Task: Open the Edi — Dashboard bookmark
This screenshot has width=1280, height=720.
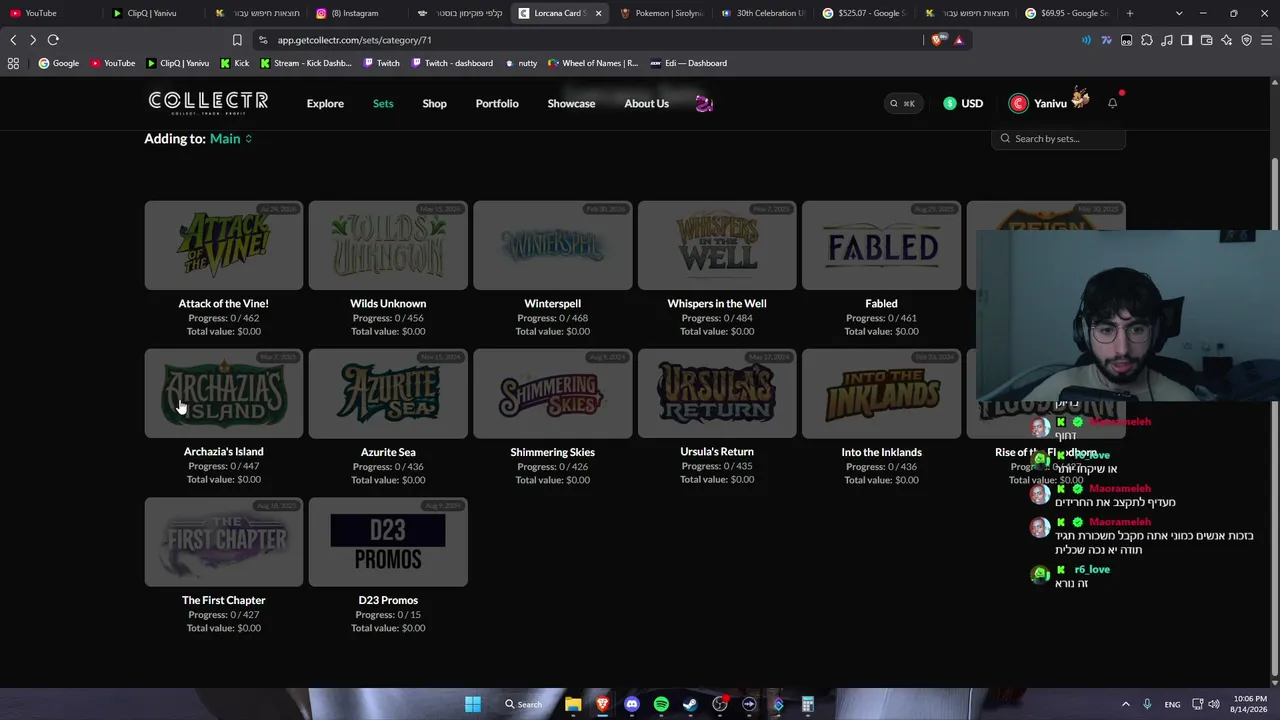Action: (688, 63)
